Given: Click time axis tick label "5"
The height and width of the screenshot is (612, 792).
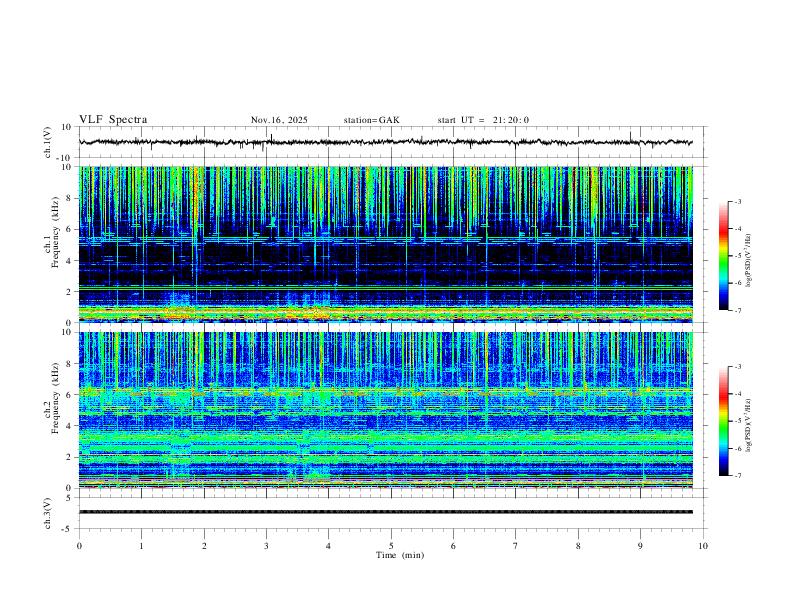Looking at the screenshot, I should coord(391,546).
